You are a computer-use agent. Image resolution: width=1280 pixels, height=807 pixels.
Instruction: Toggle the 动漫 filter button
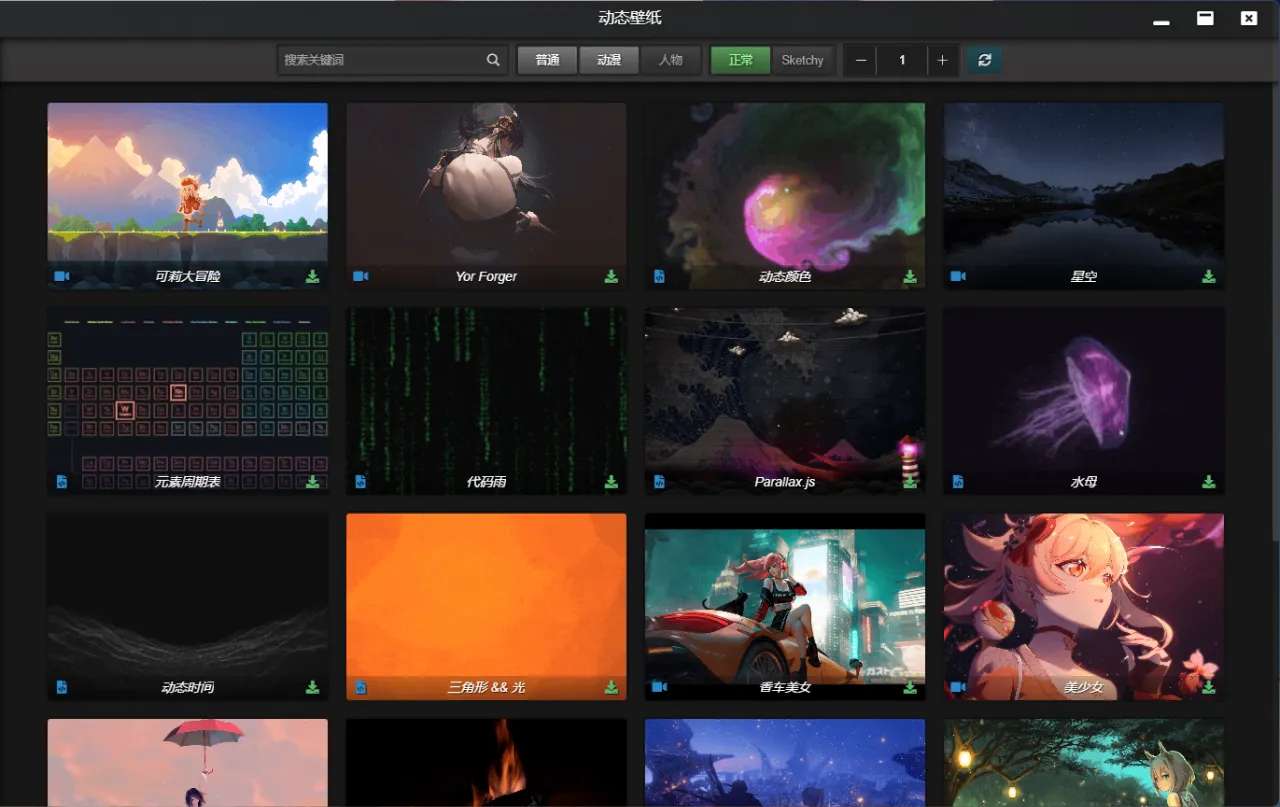click(x=609, y=60)
